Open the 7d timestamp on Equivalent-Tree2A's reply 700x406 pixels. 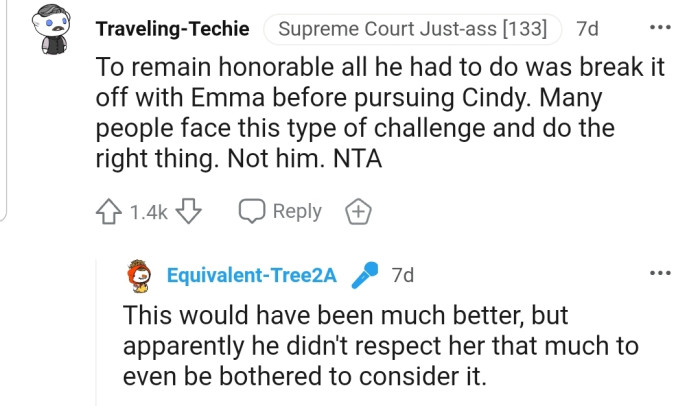[403, 274]
